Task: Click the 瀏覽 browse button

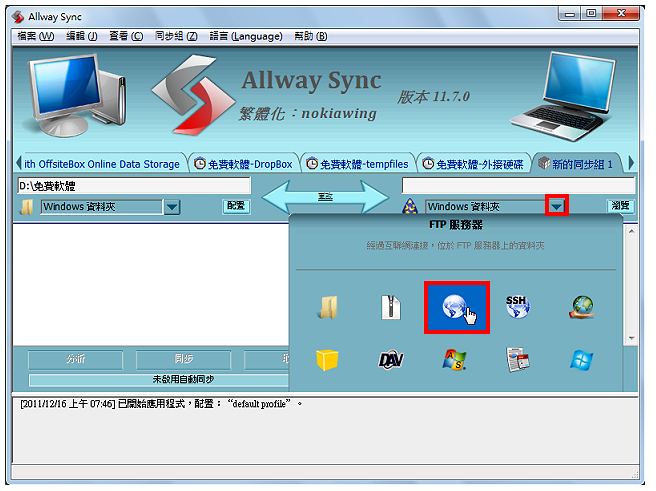Action: [620, 206]
